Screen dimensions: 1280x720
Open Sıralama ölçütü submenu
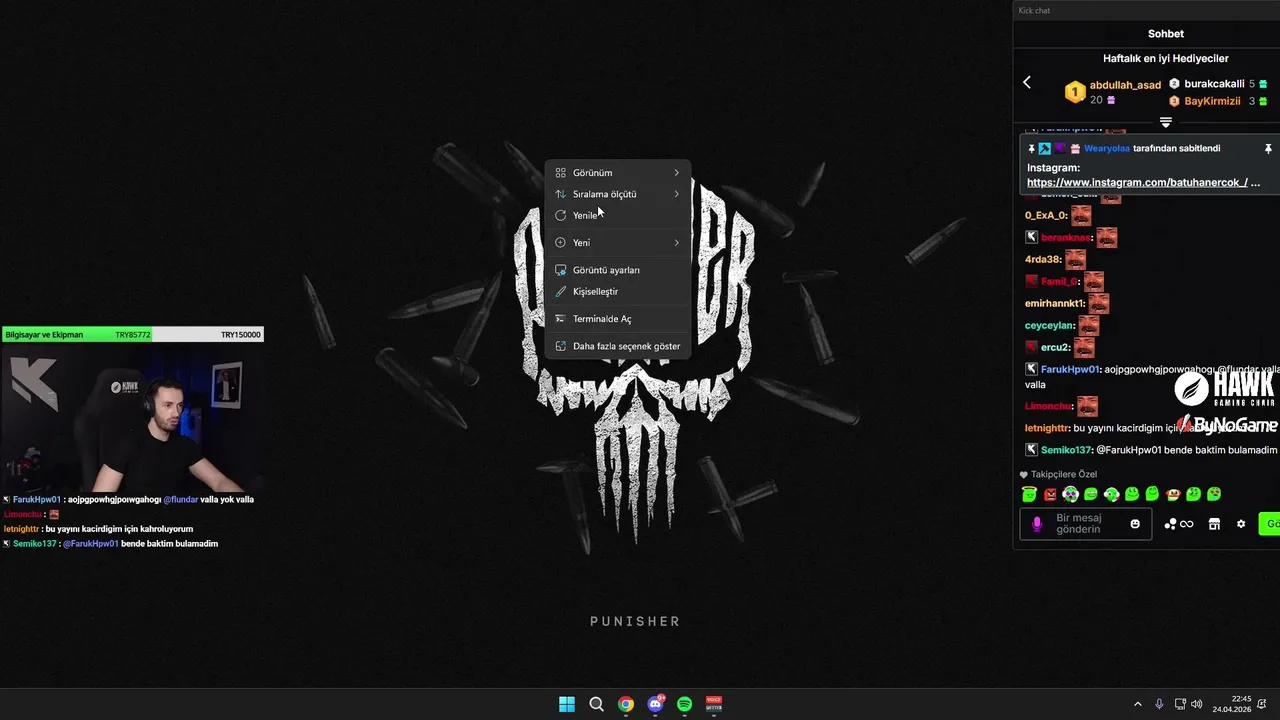tap(617, 194)
